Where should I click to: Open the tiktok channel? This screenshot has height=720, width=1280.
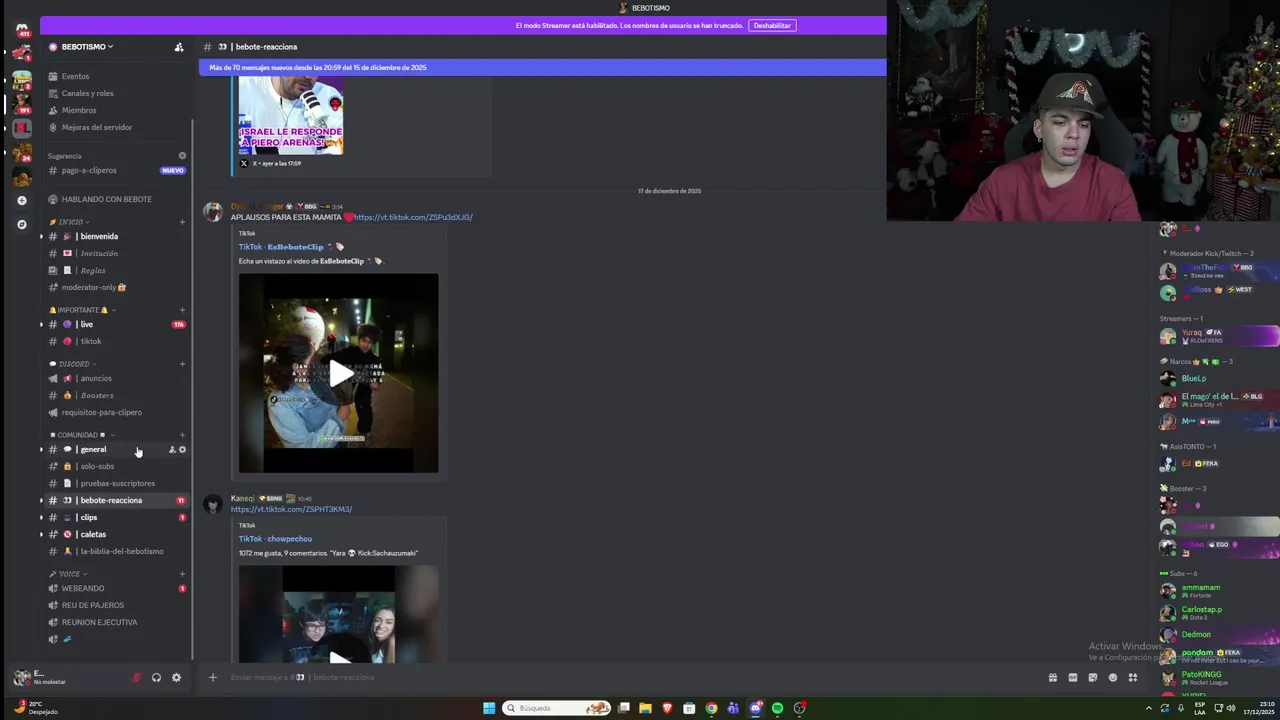(x=91, y=341)
